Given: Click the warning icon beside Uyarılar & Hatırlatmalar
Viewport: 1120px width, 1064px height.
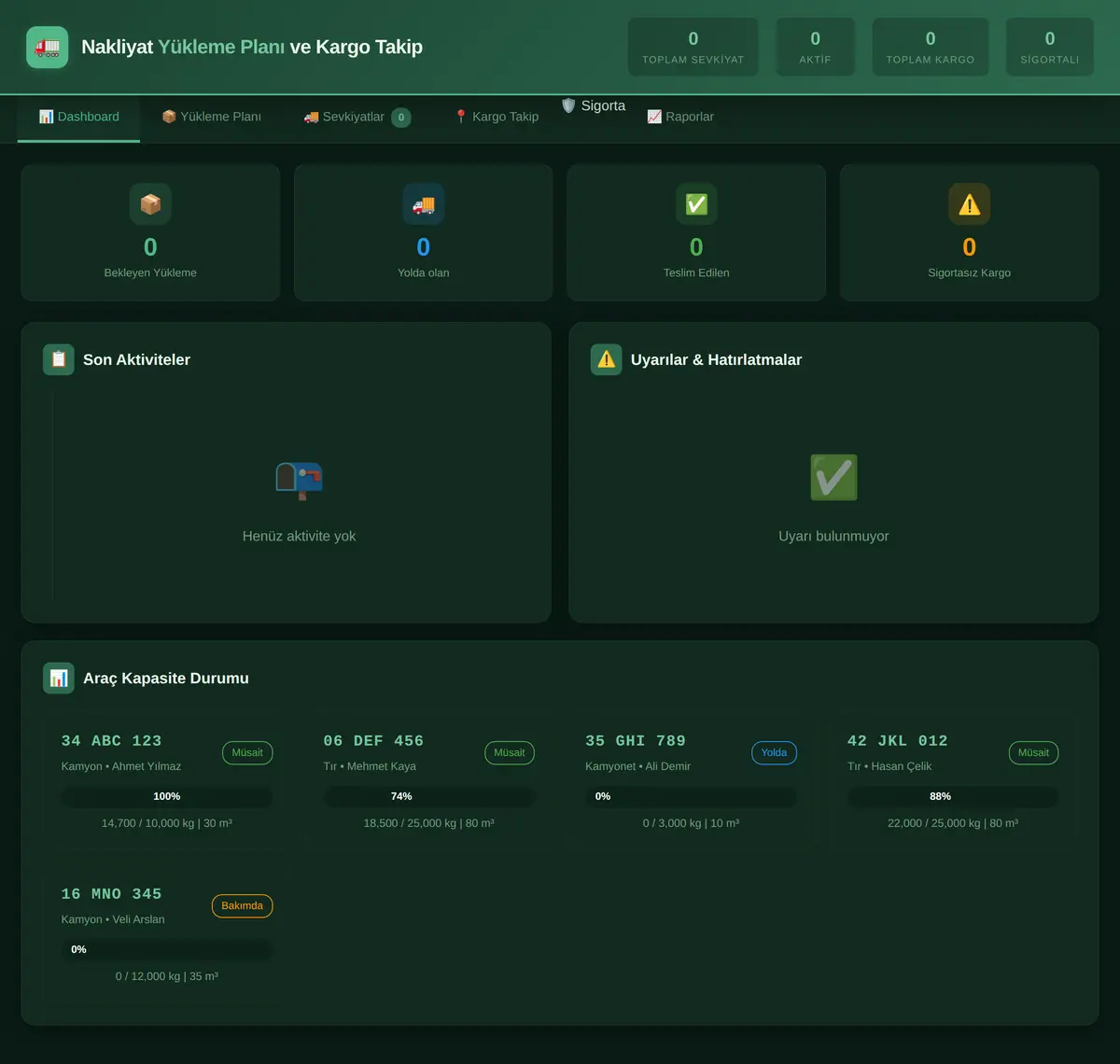Looking at the screenshot, I should (x=607, y=359).
